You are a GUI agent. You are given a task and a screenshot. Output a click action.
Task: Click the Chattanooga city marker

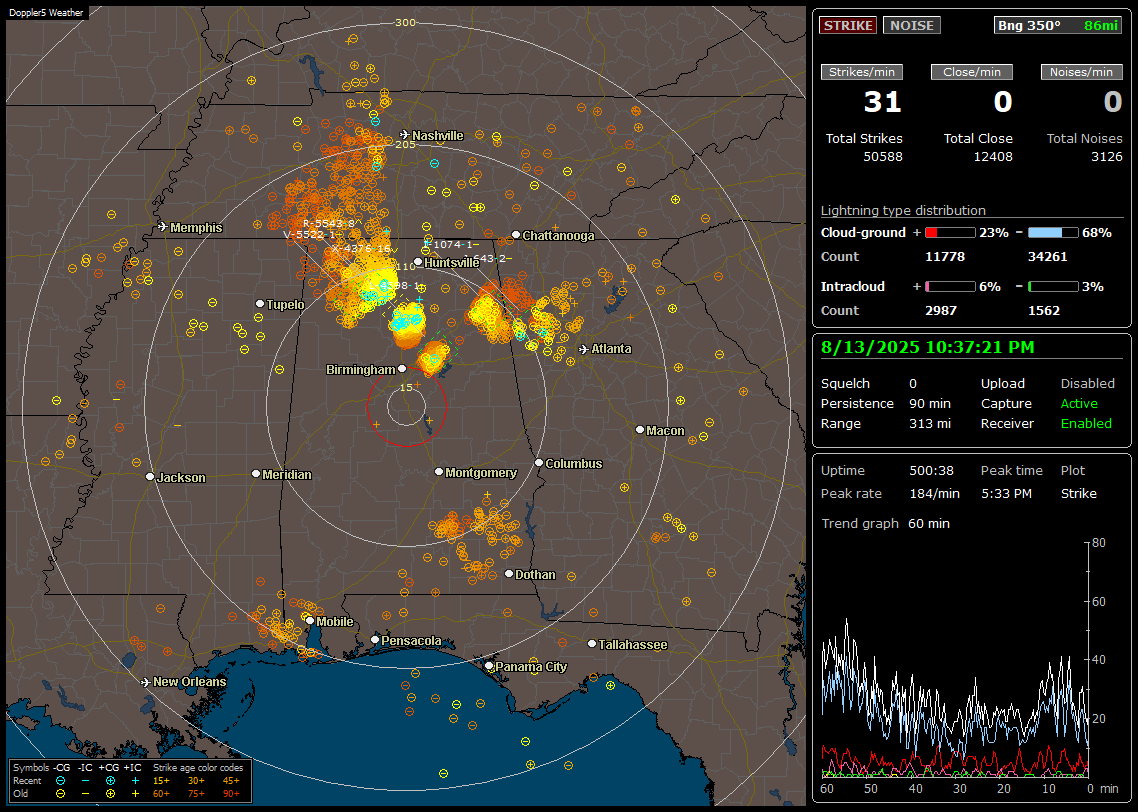(x=516, y=235)
